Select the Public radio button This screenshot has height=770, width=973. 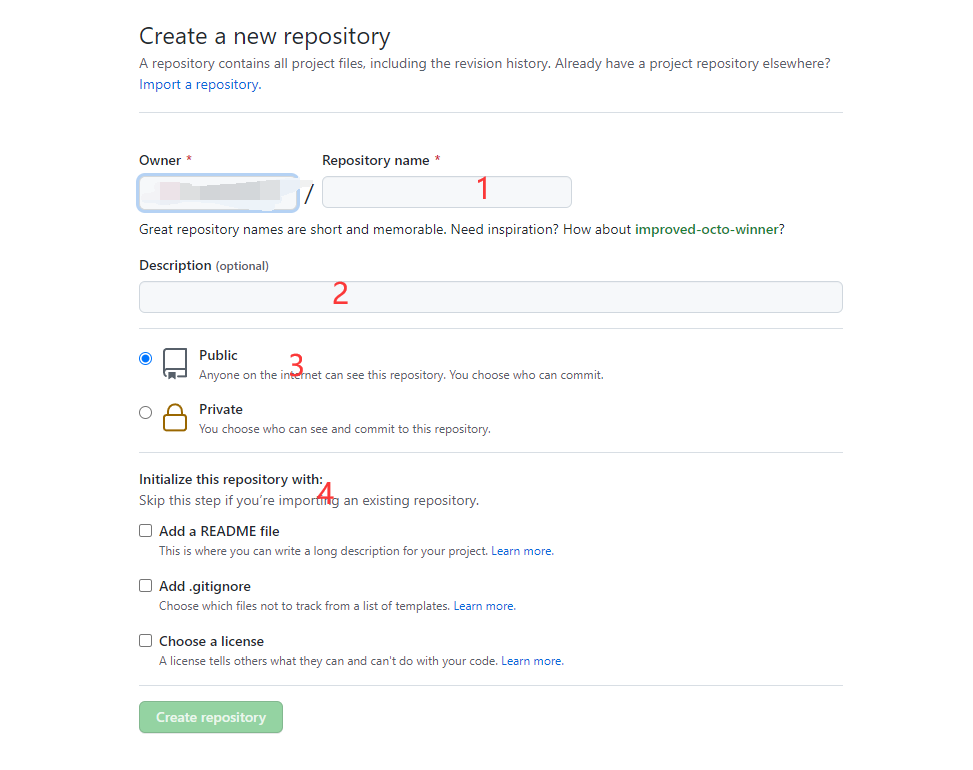point(145,358)
